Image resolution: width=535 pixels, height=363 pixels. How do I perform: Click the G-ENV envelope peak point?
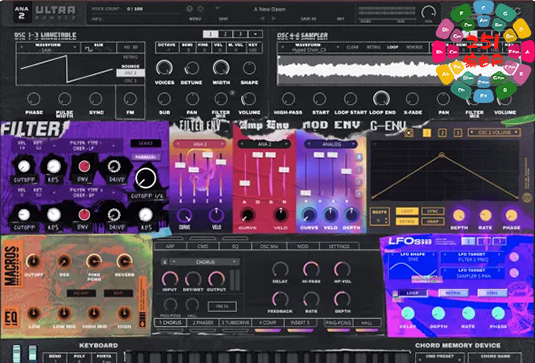442,155
